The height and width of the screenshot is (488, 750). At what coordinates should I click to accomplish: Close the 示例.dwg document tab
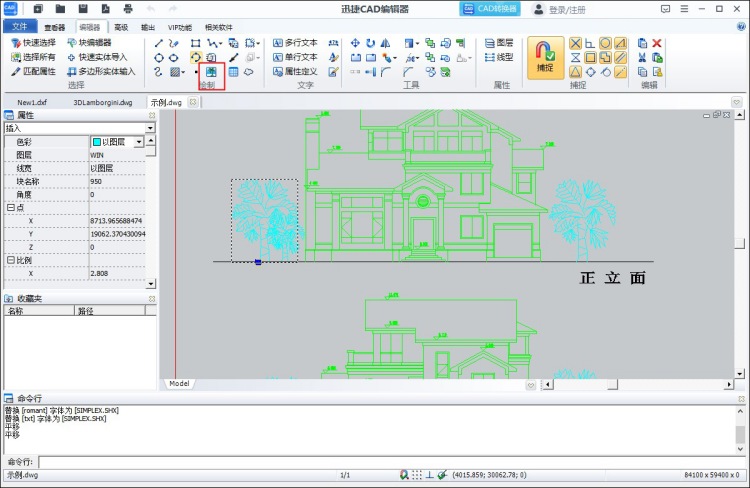point(193,102)
